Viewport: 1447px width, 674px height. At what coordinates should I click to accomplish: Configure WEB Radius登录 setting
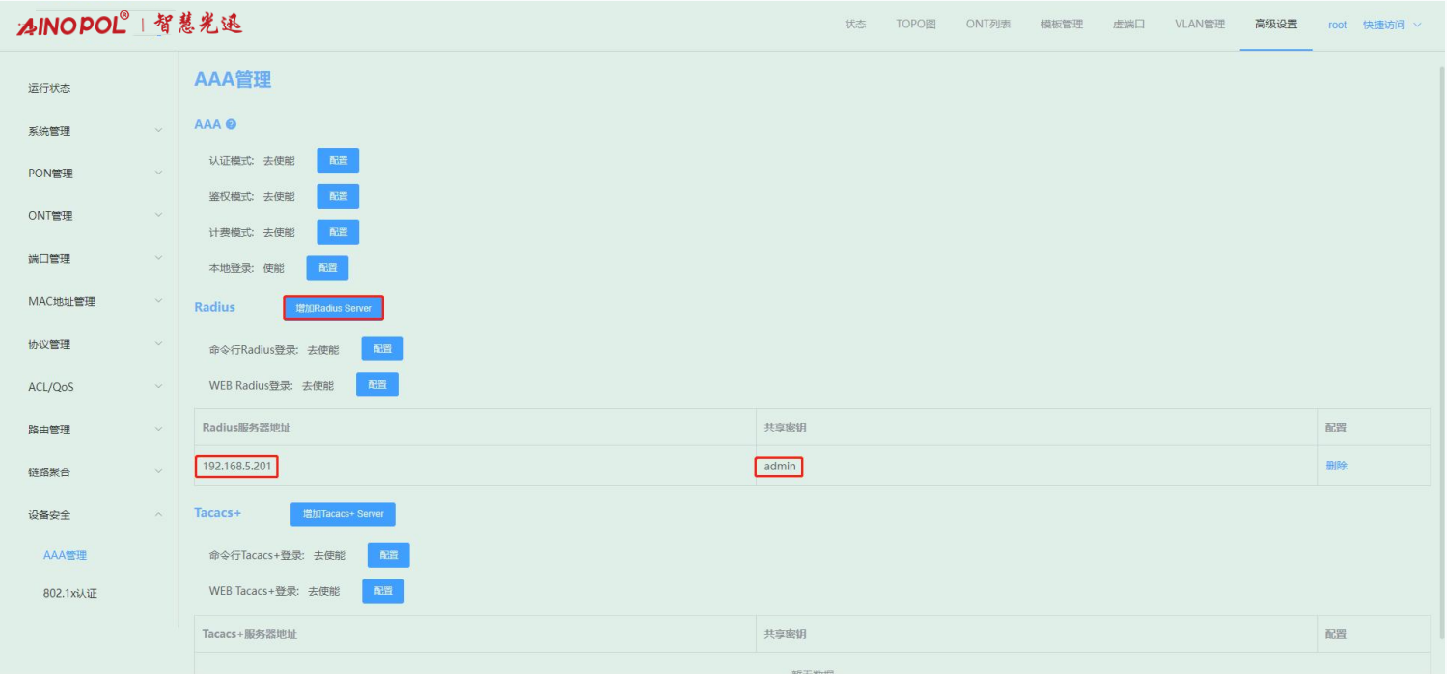(x=378, y=385)
